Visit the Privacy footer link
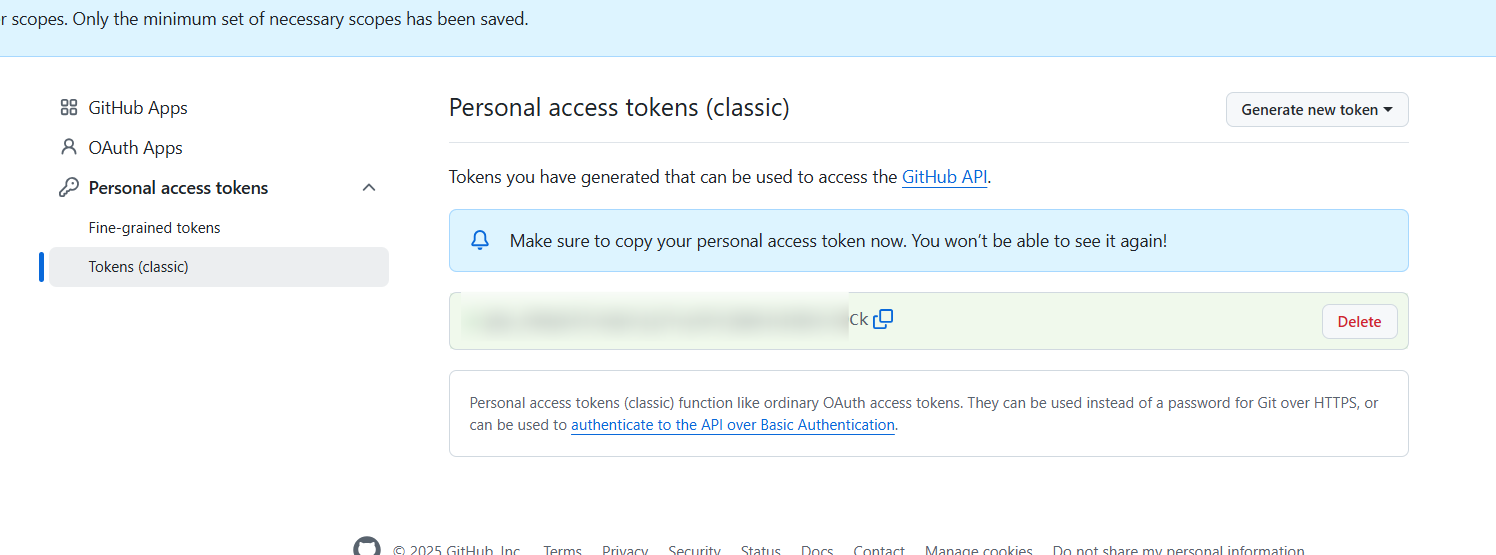Screen dimensions: 1496x555 pos(625,550)
